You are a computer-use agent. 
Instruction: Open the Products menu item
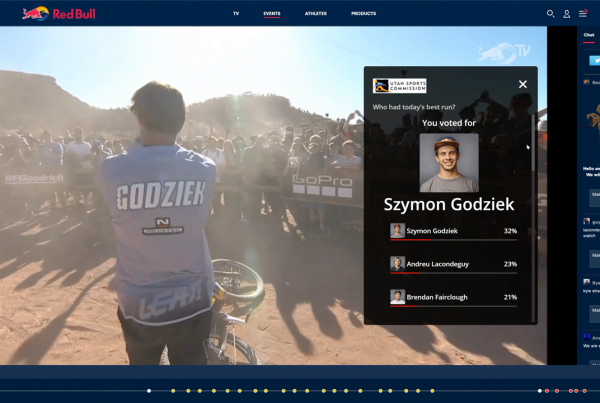click(x=364, y=13)
